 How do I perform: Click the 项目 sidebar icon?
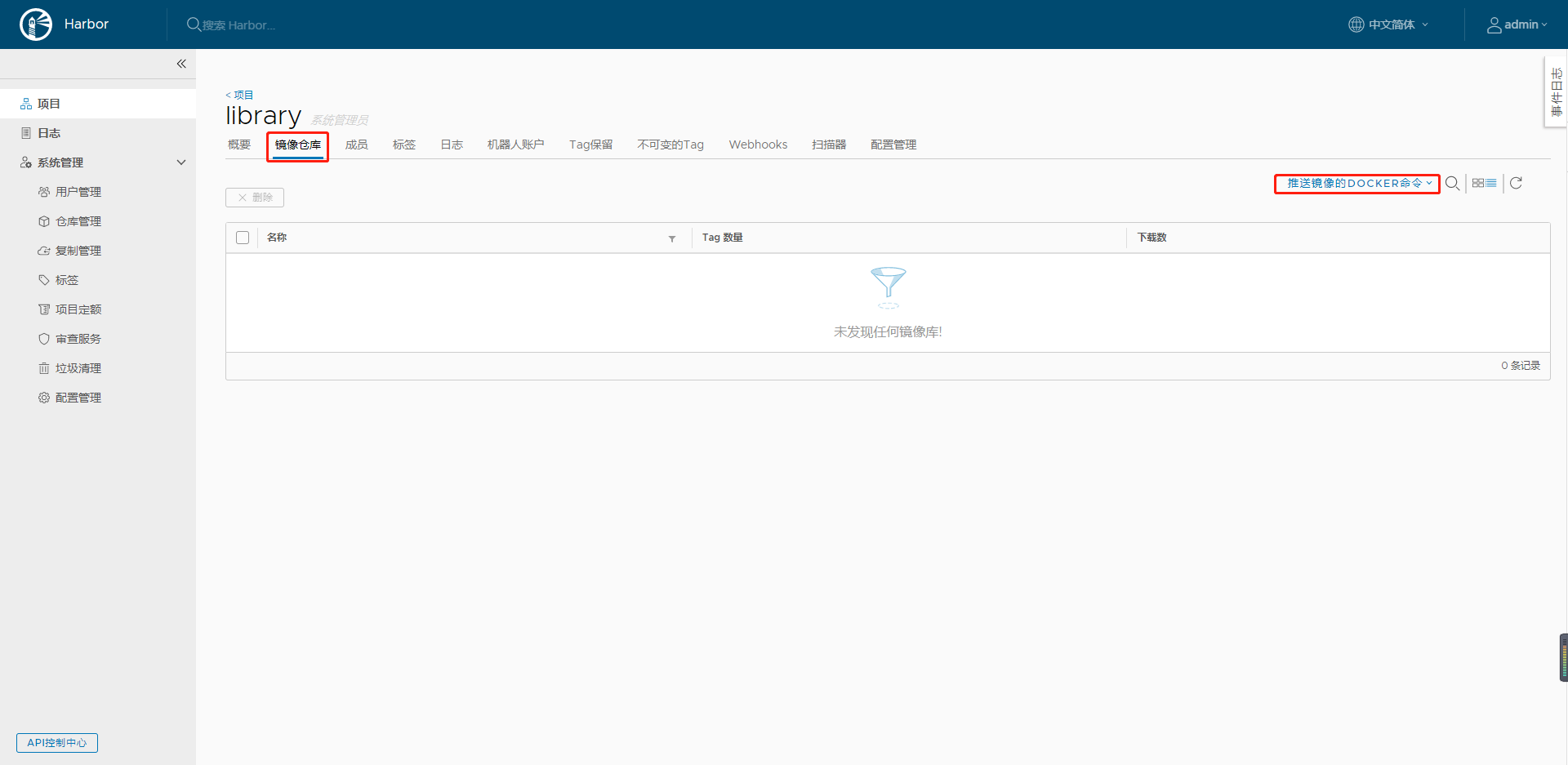tap(26, 104)
